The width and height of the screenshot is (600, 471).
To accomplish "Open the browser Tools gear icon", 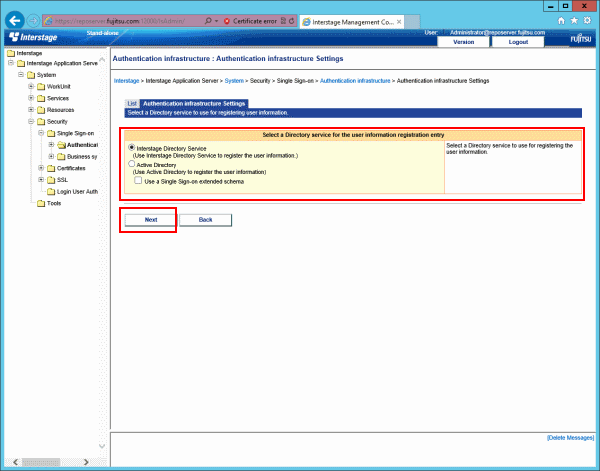I will (587, 21).
